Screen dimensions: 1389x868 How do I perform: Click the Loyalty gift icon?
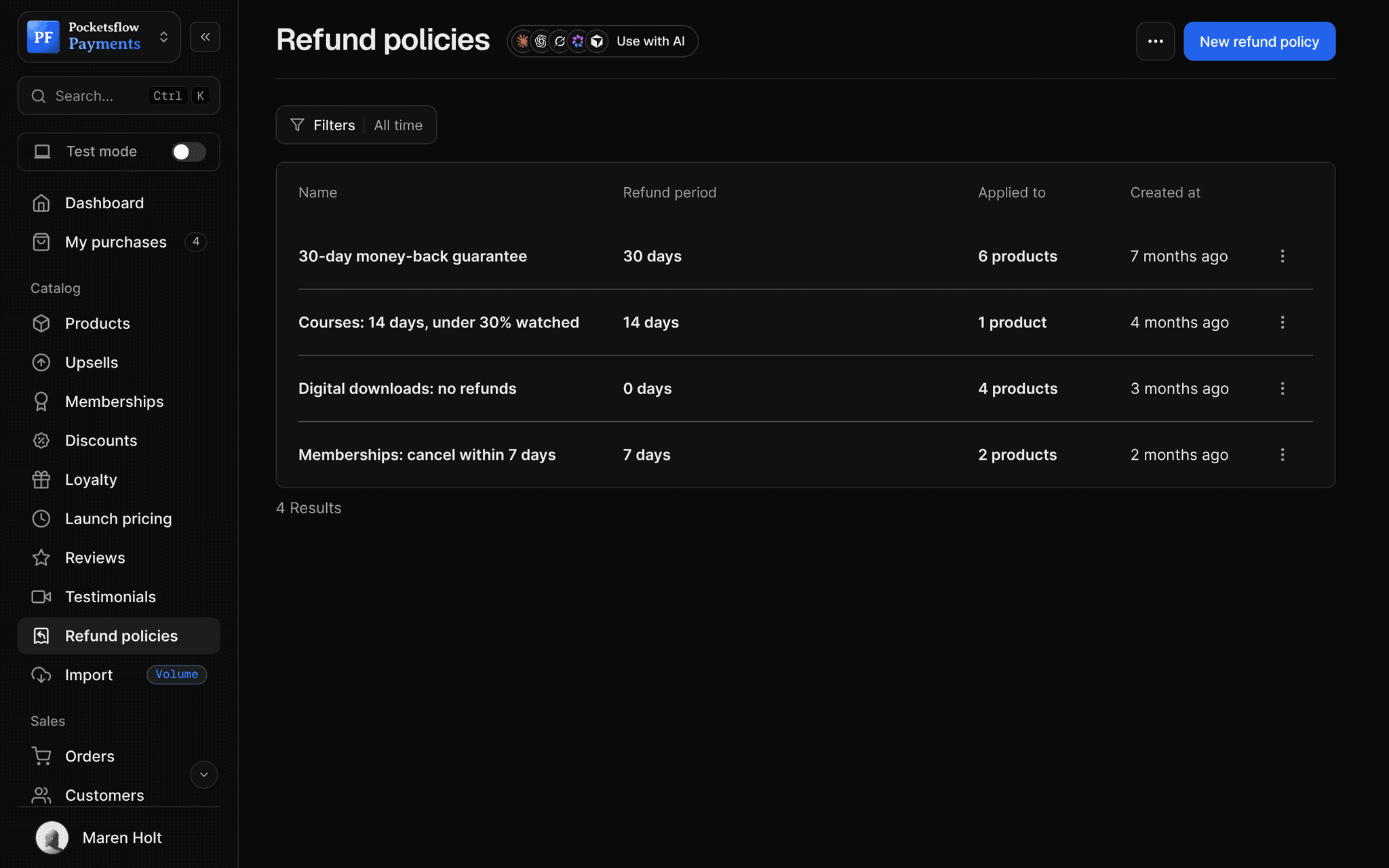click(x=41, y=479)
